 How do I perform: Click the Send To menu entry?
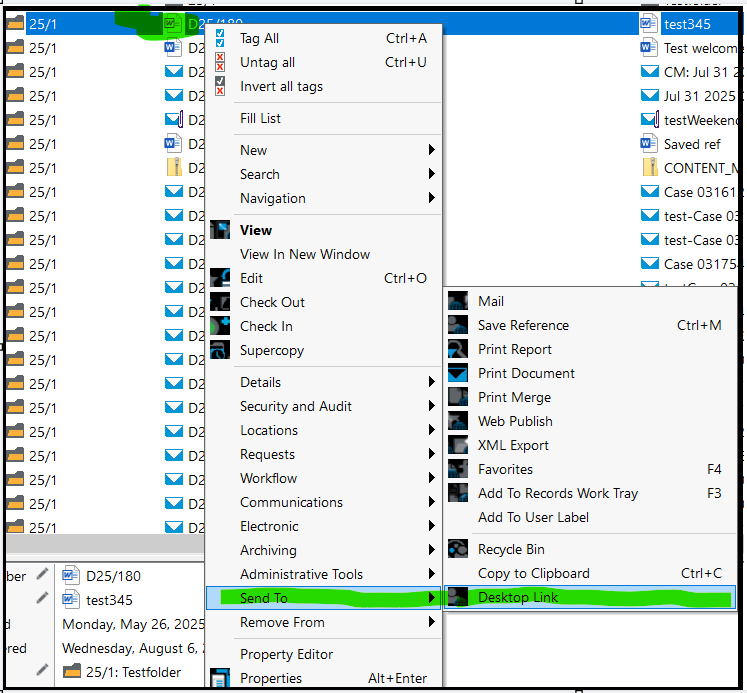coord(324,598)
